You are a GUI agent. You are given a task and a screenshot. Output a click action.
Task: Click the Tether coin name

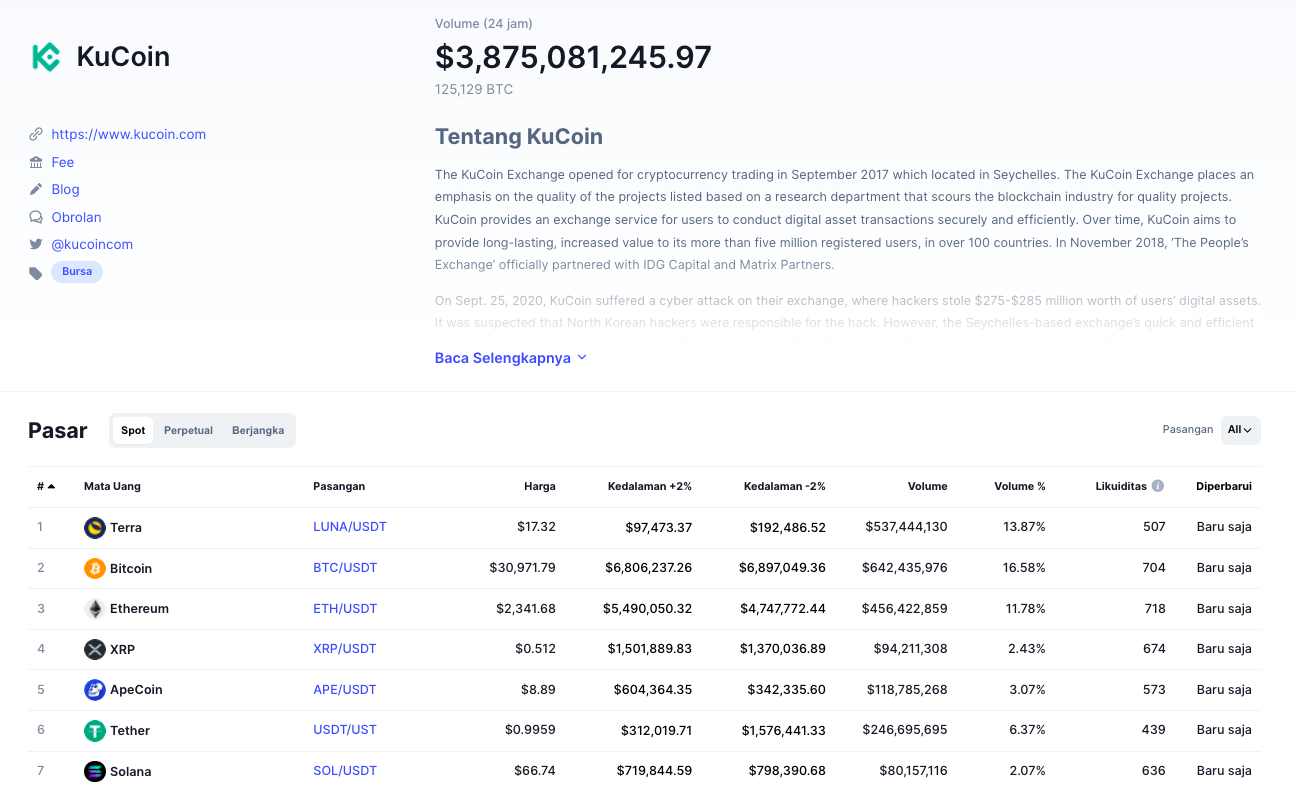pos(130,731)
